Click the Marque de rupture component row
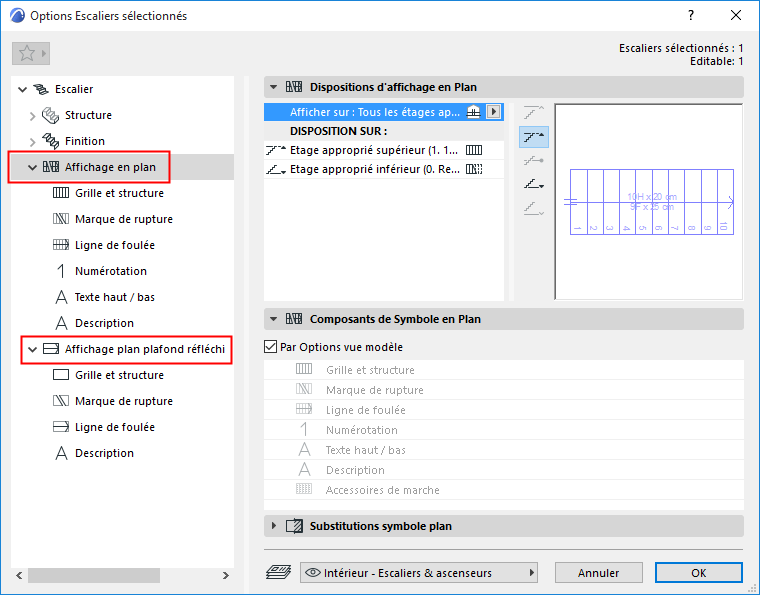Viewport: 760px width, 595px height. pos(504,390)
